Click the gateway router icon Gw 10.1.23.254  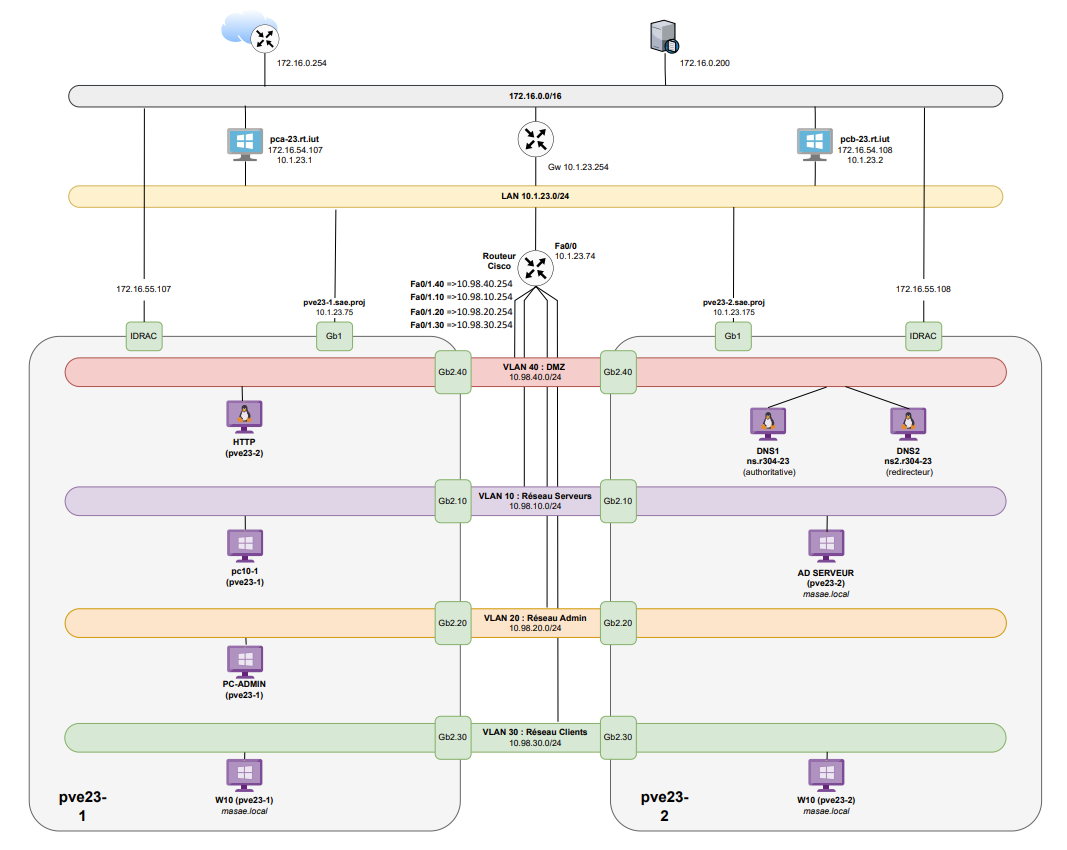coord(536,139)
